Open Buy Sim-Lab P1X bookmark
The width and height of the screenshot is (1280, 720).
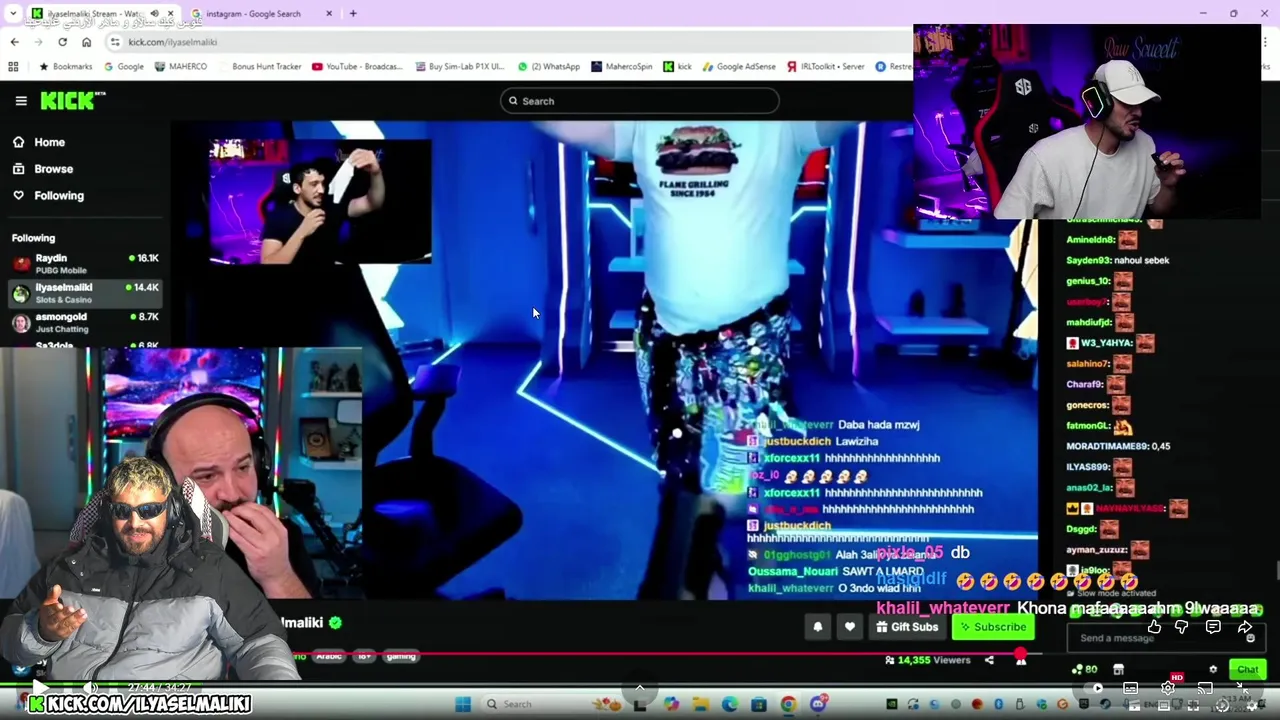459,67
